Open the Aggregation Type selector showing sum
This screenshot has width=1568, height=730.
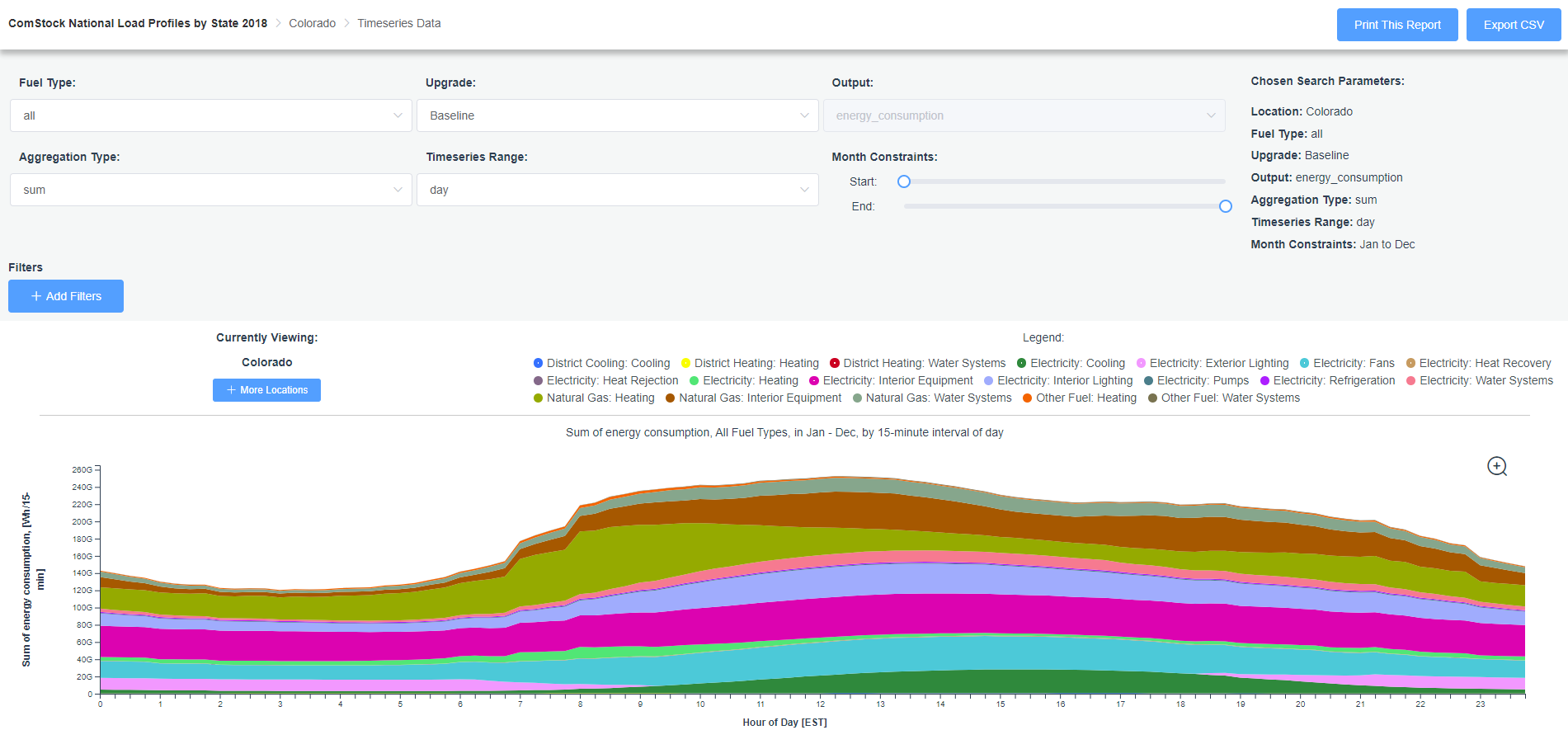[x=210, y=190]
